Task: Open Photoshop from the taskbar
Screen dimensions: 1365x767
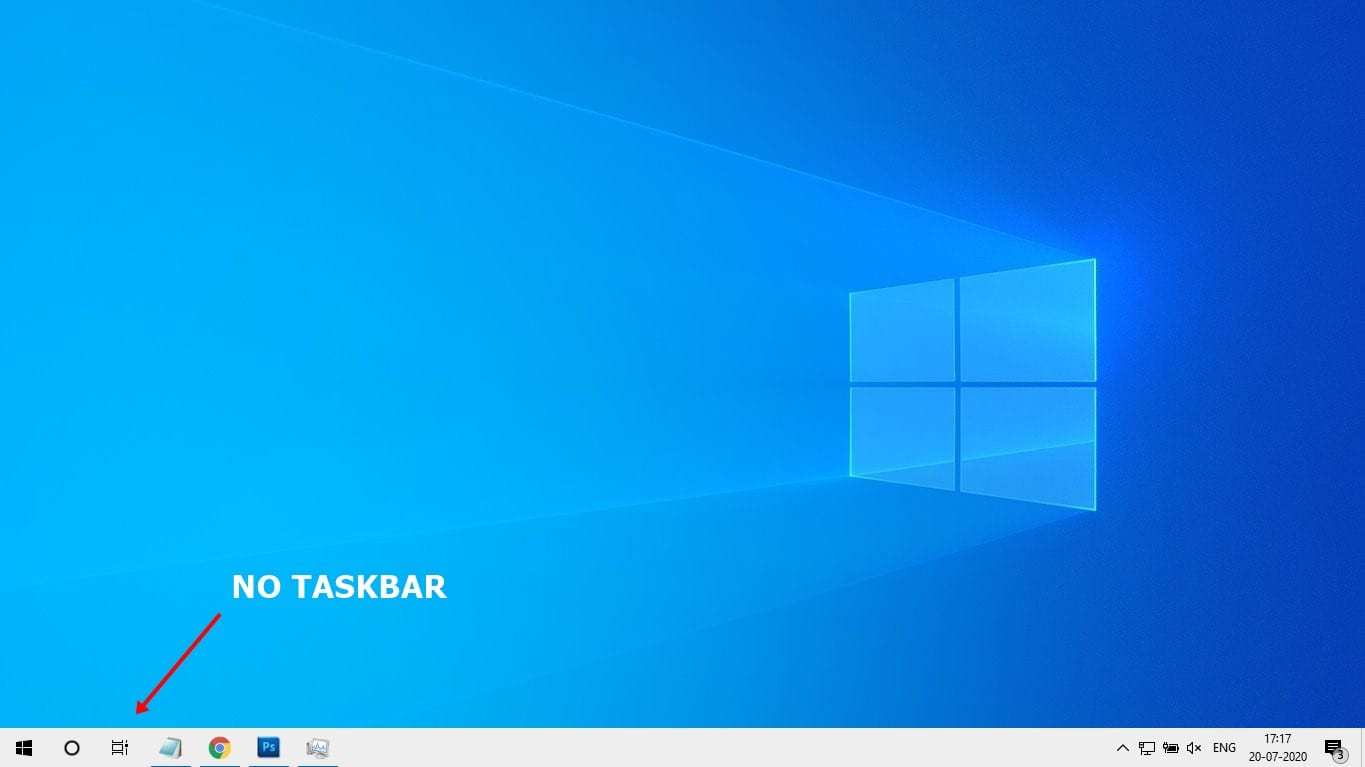Action: pyautogui.click(x=268, y=748)
